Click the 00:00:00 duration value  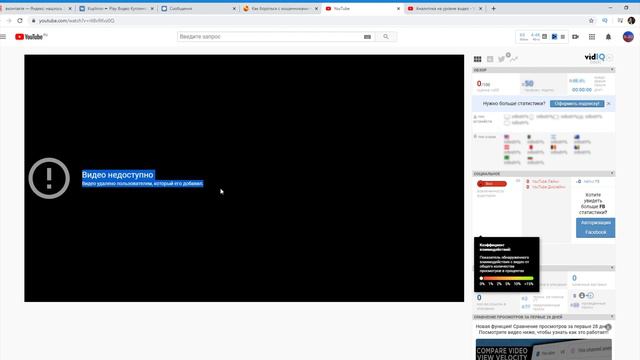(x=582, y=90)
